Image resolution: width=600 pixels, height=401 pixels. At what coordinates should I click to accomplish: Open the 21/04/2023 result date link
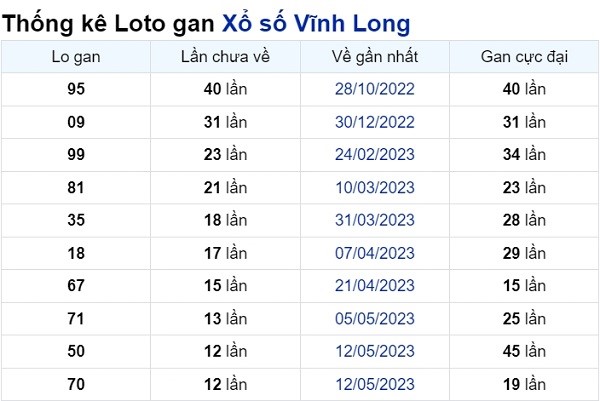375,286
